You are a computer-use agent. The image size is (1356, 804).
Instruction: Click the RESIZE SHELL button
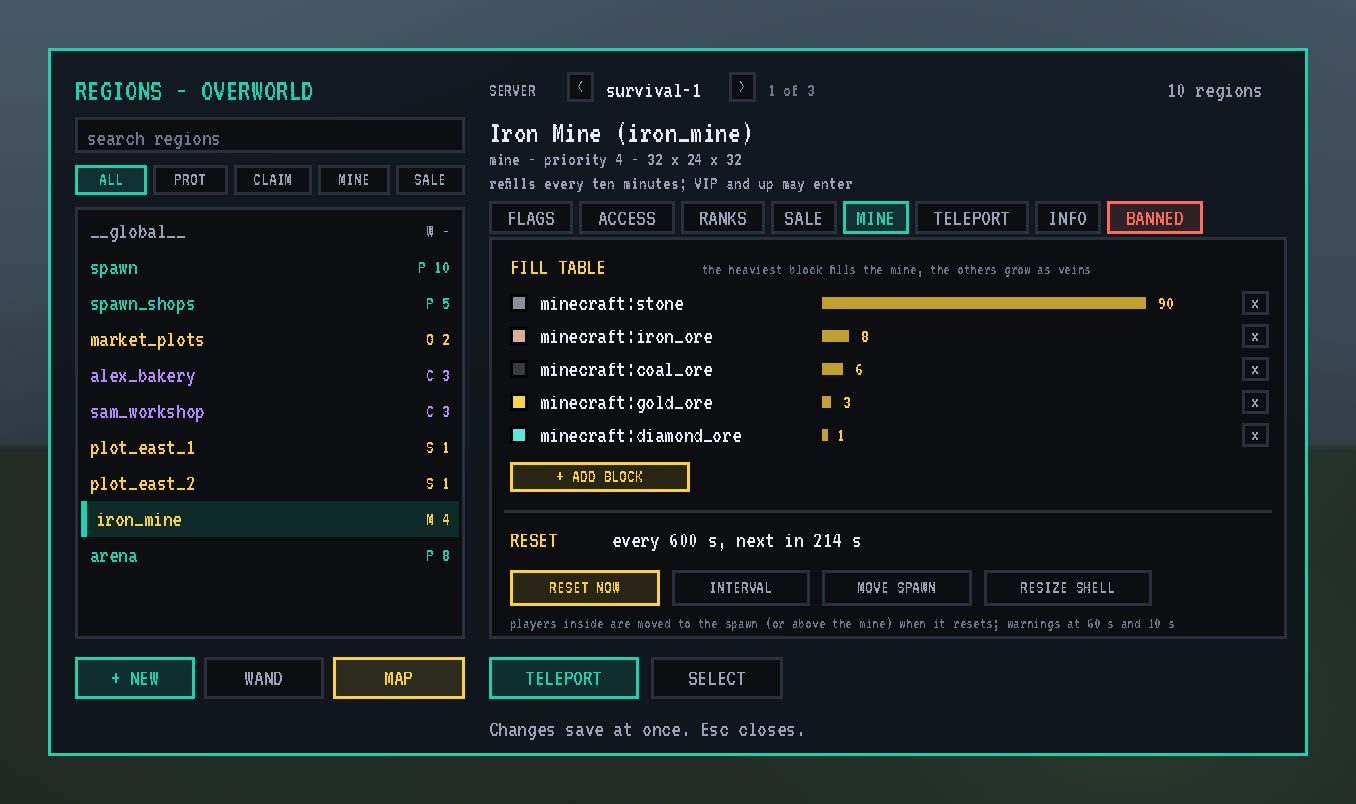pos(1068,588)
